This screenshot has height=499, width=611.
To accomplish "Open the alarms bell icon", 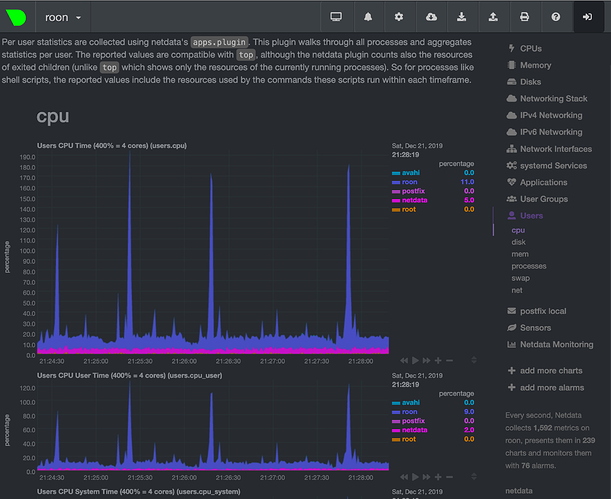I will point(368,17).
